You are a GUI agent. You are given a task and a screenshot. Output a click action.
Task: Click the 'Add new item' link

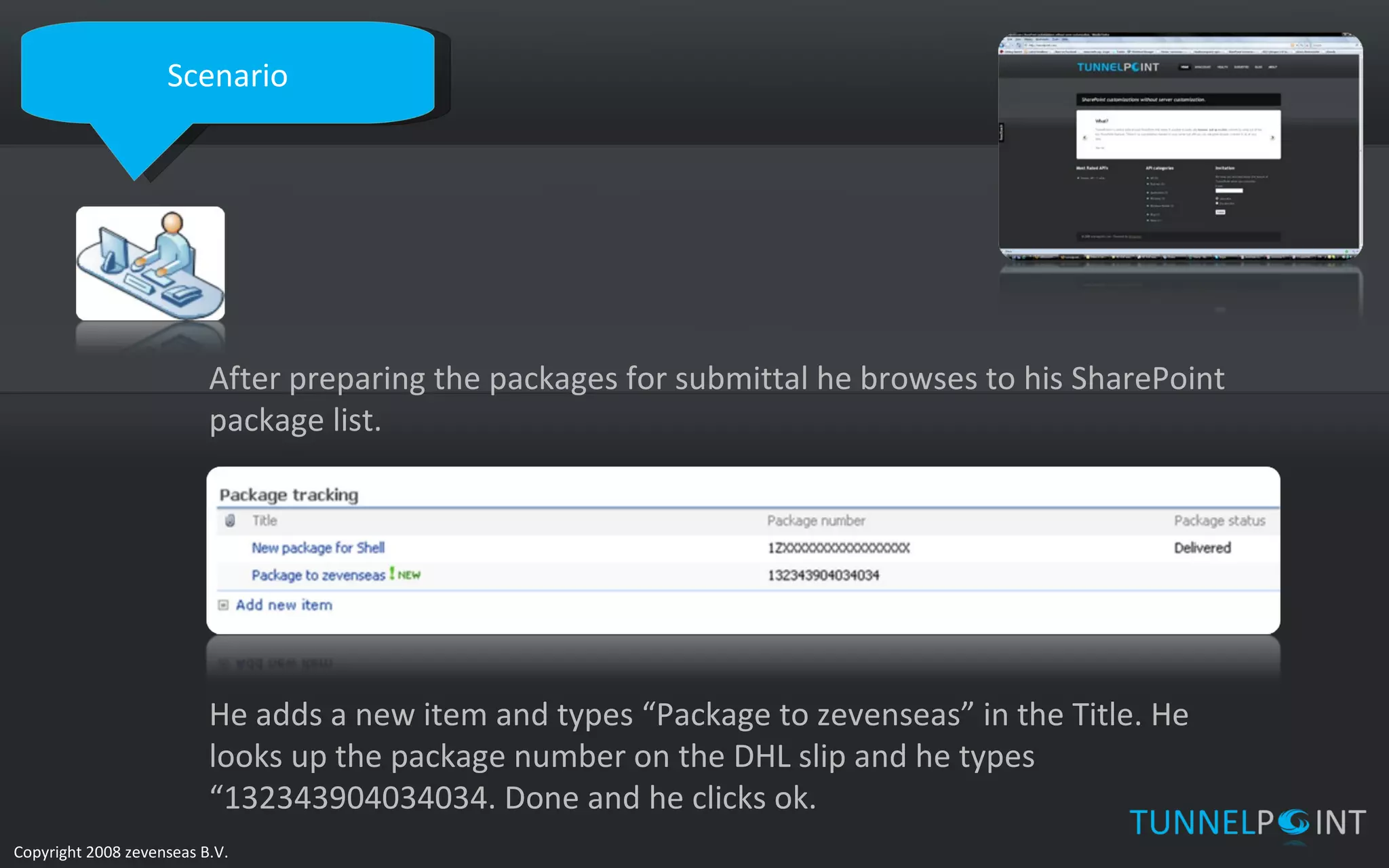283,605
